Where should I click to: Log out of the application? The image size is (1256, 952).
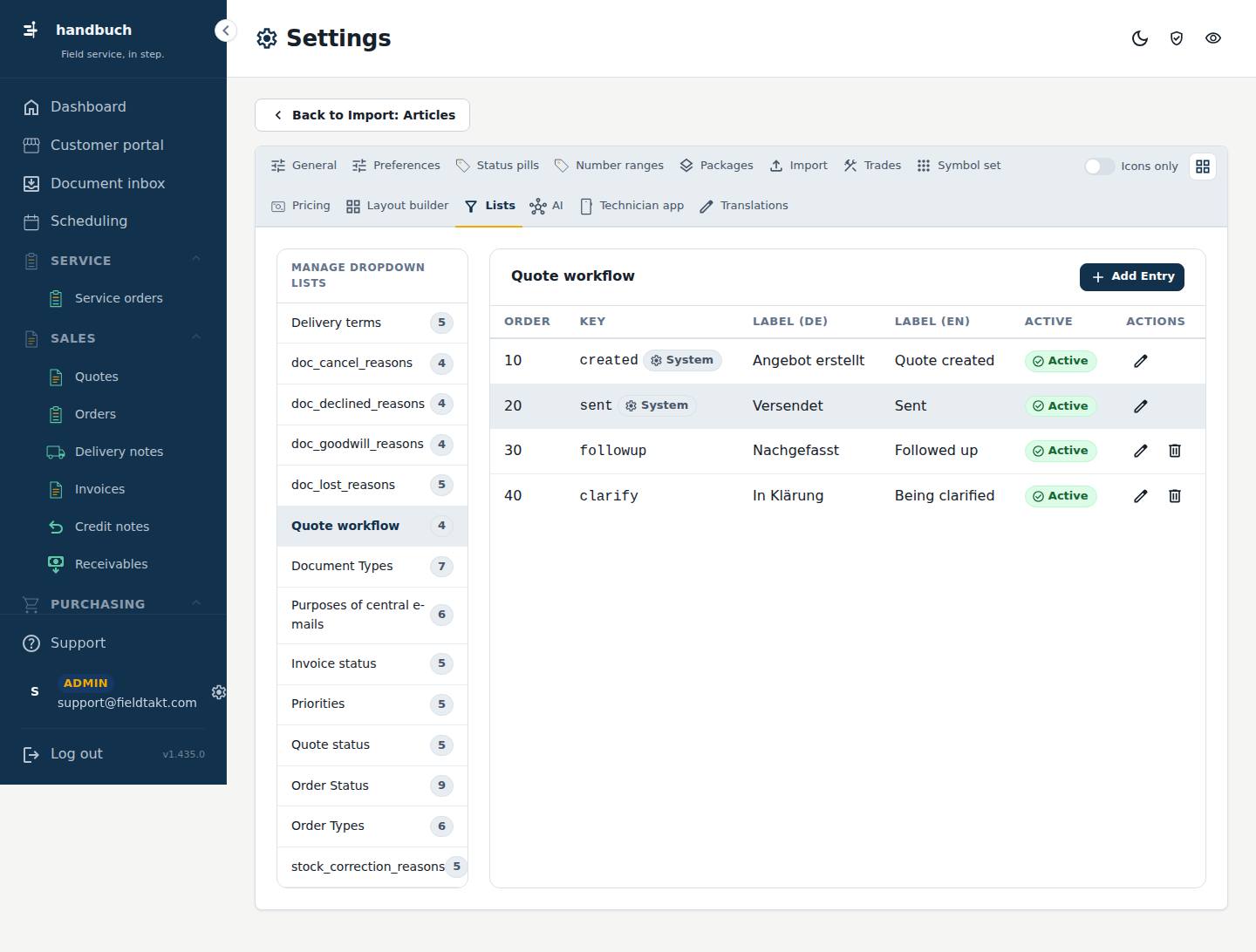(x=76, y=754)
